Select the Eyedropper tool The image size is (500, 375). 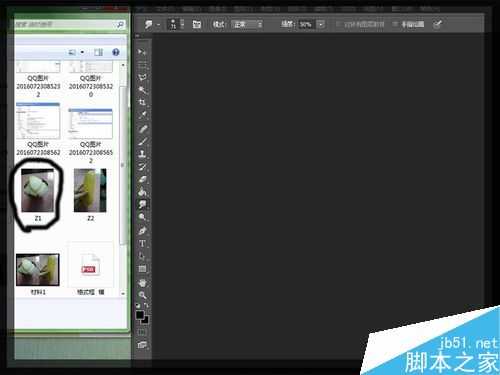click(142, 115)
